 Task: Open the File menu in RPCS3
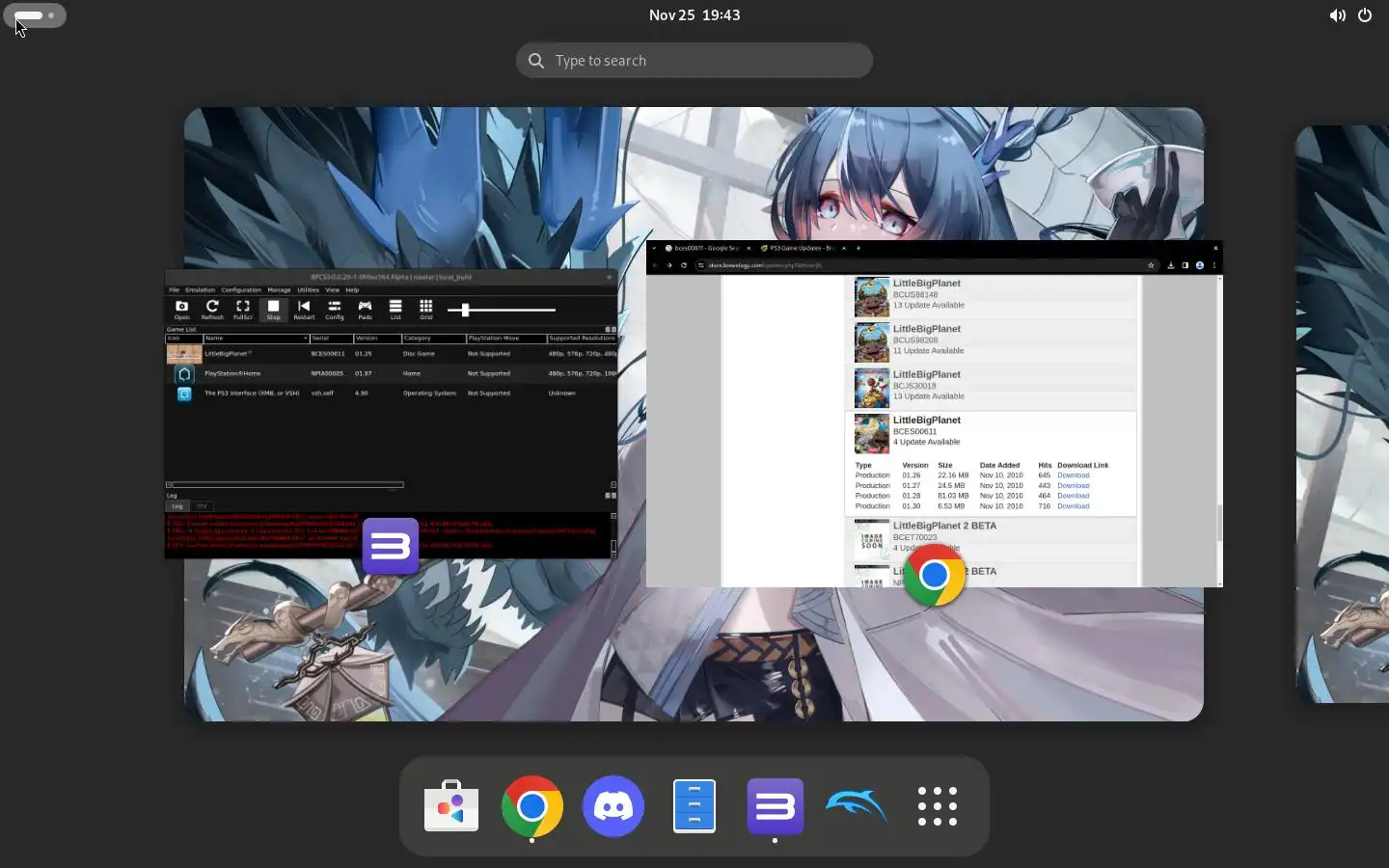pos(175,289)
